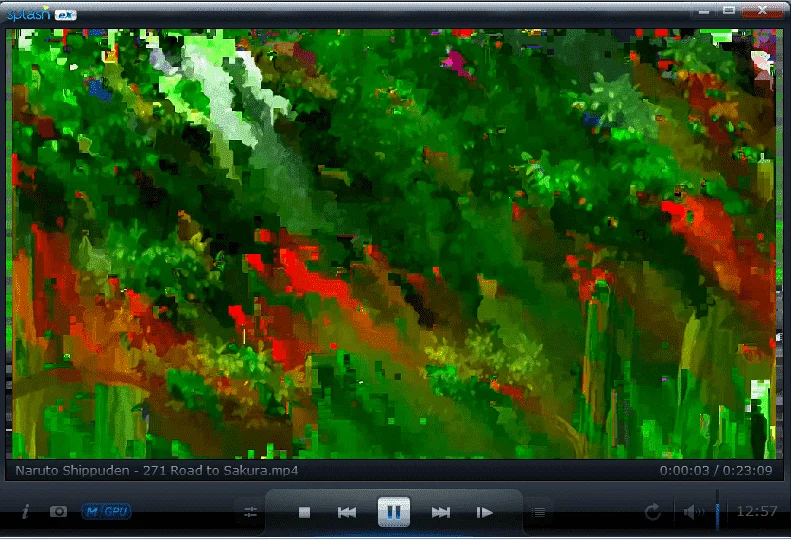The image size is (791, 540).
Task: Toggle GPU hardware acceleration
Action: 117,512
